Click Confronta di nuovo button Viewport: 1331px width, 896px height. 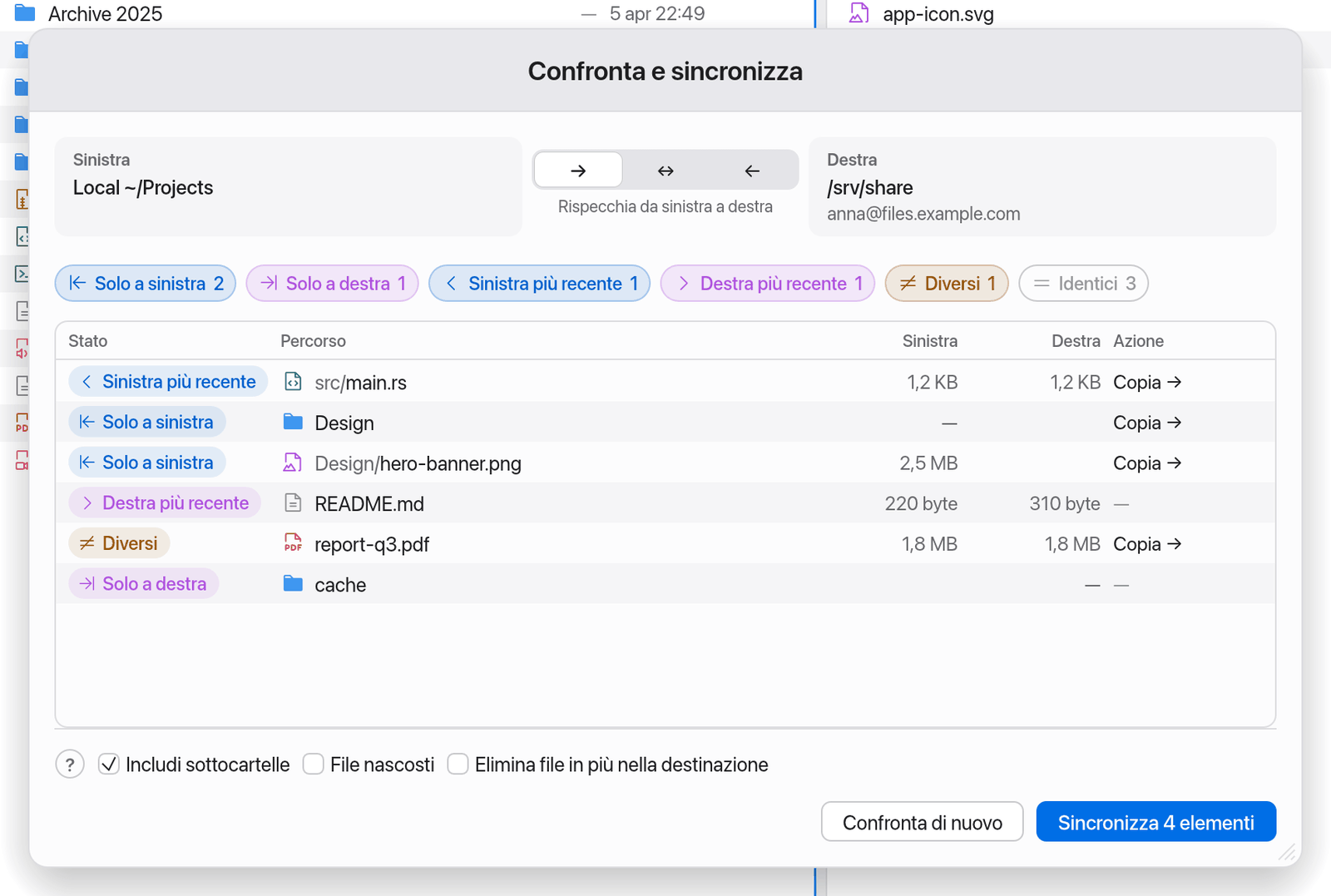[x=922, y=822]
